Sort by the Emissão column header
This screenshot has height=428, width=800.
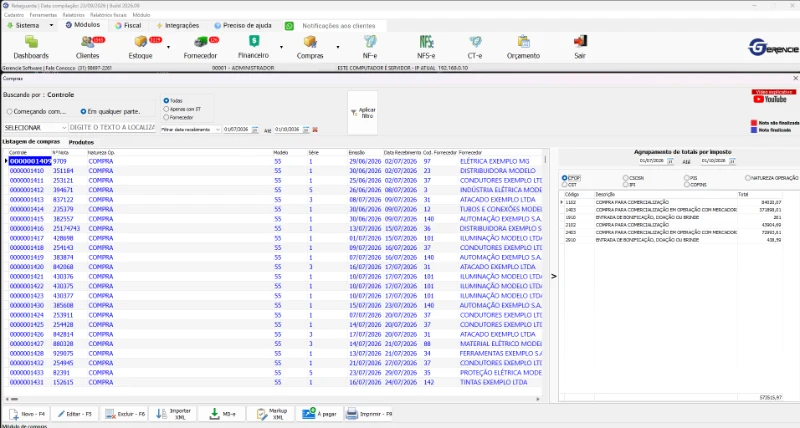(x=357, y=153)
